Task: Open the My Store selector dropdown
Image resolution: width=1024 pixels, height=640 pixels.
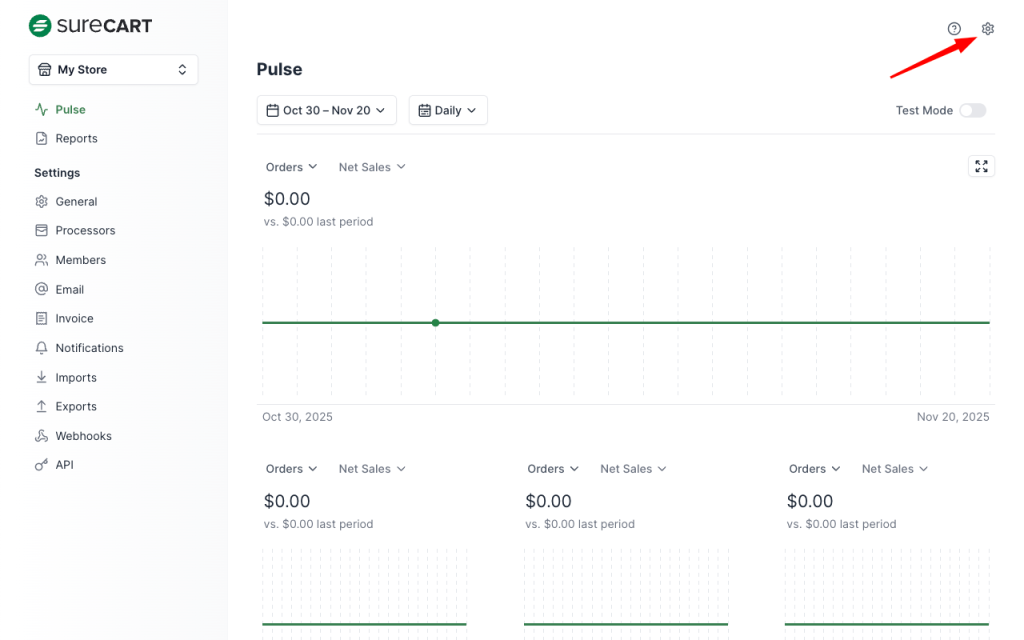Action: click(x=113, y=70)
